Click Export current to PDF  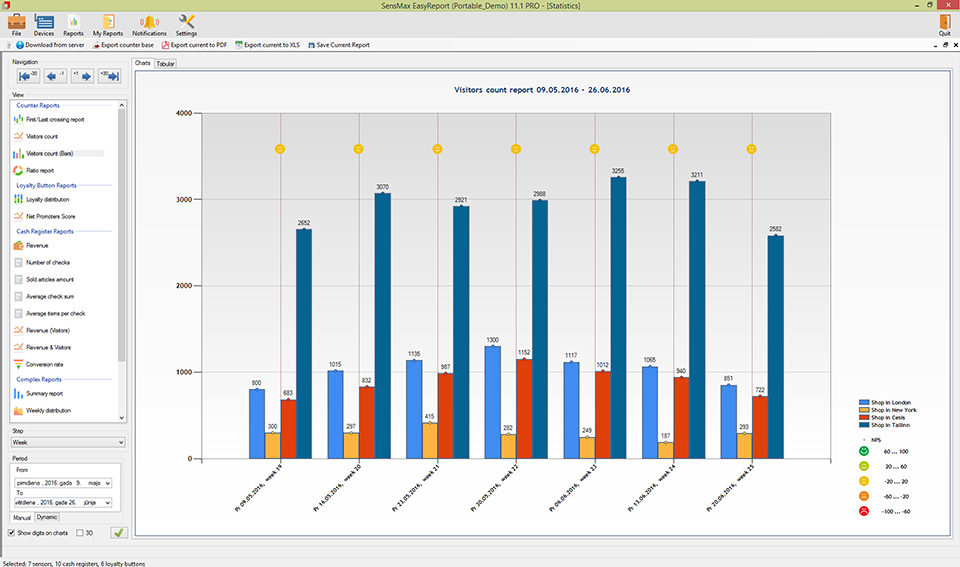click(x=195, y=45)
